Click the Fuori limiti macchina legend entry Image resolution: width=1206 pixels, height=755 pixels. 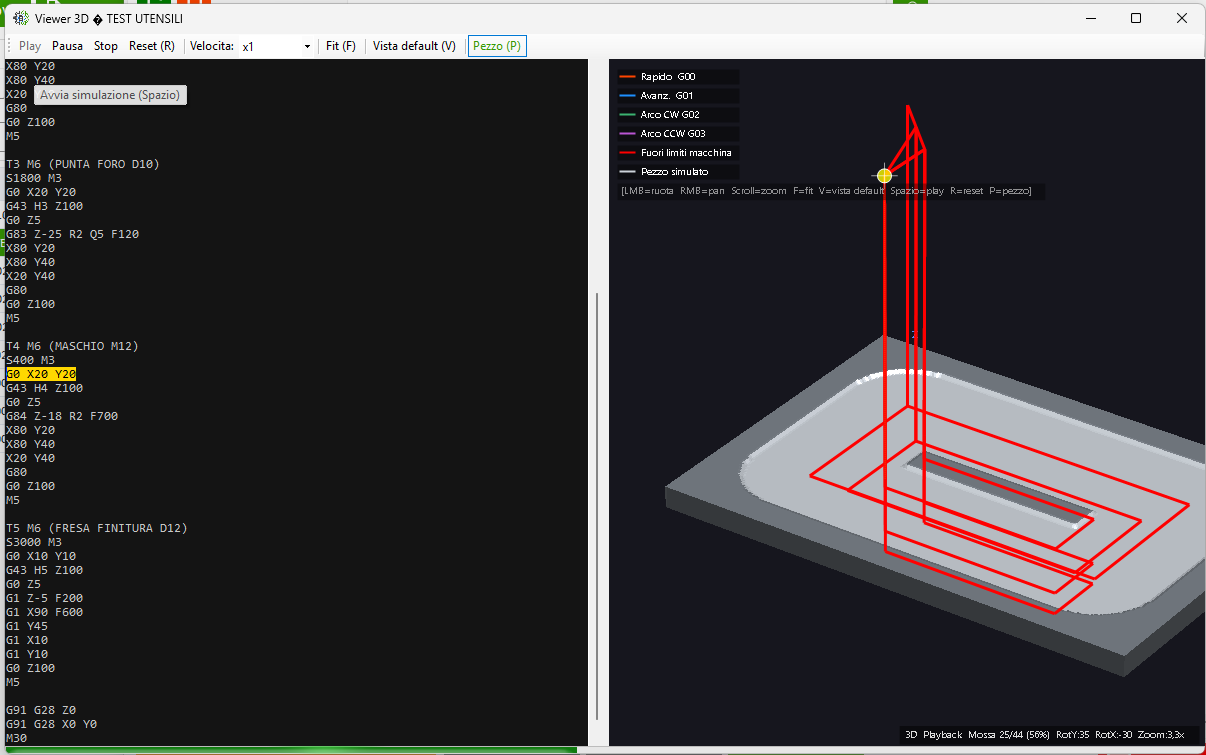click(x=678, y=153)
